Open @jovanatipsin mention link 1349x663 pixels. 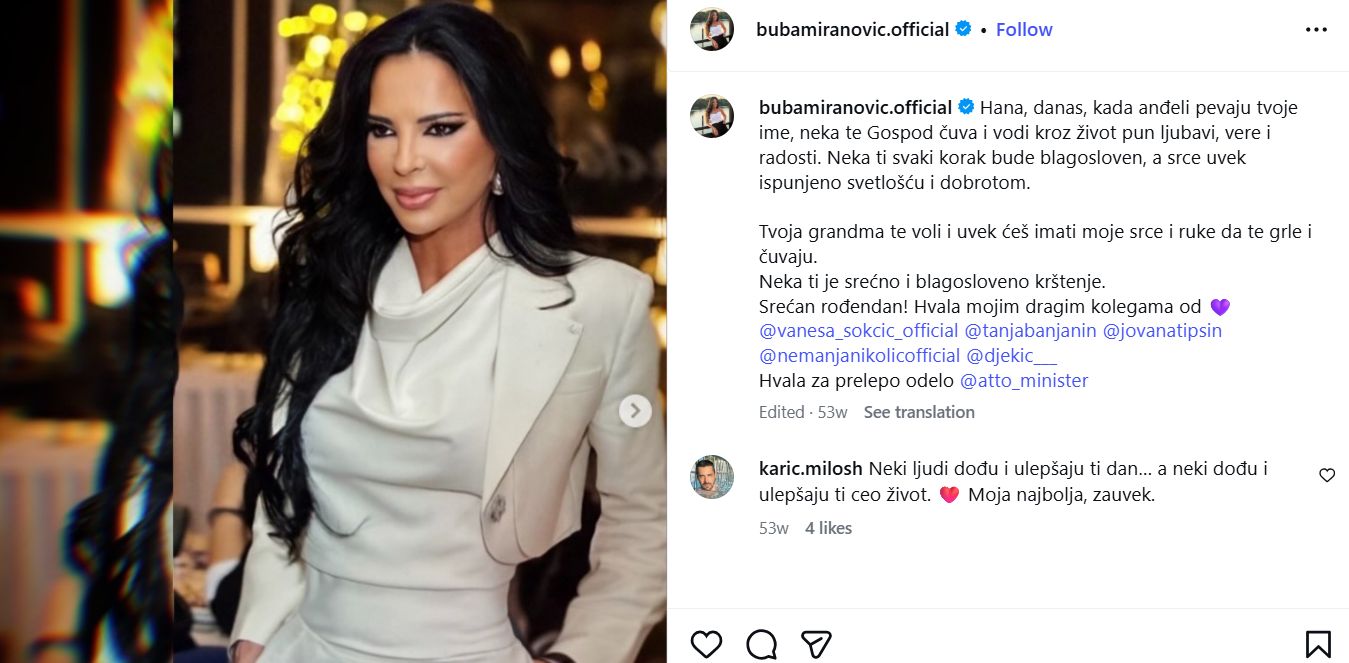click(1162, 331)
